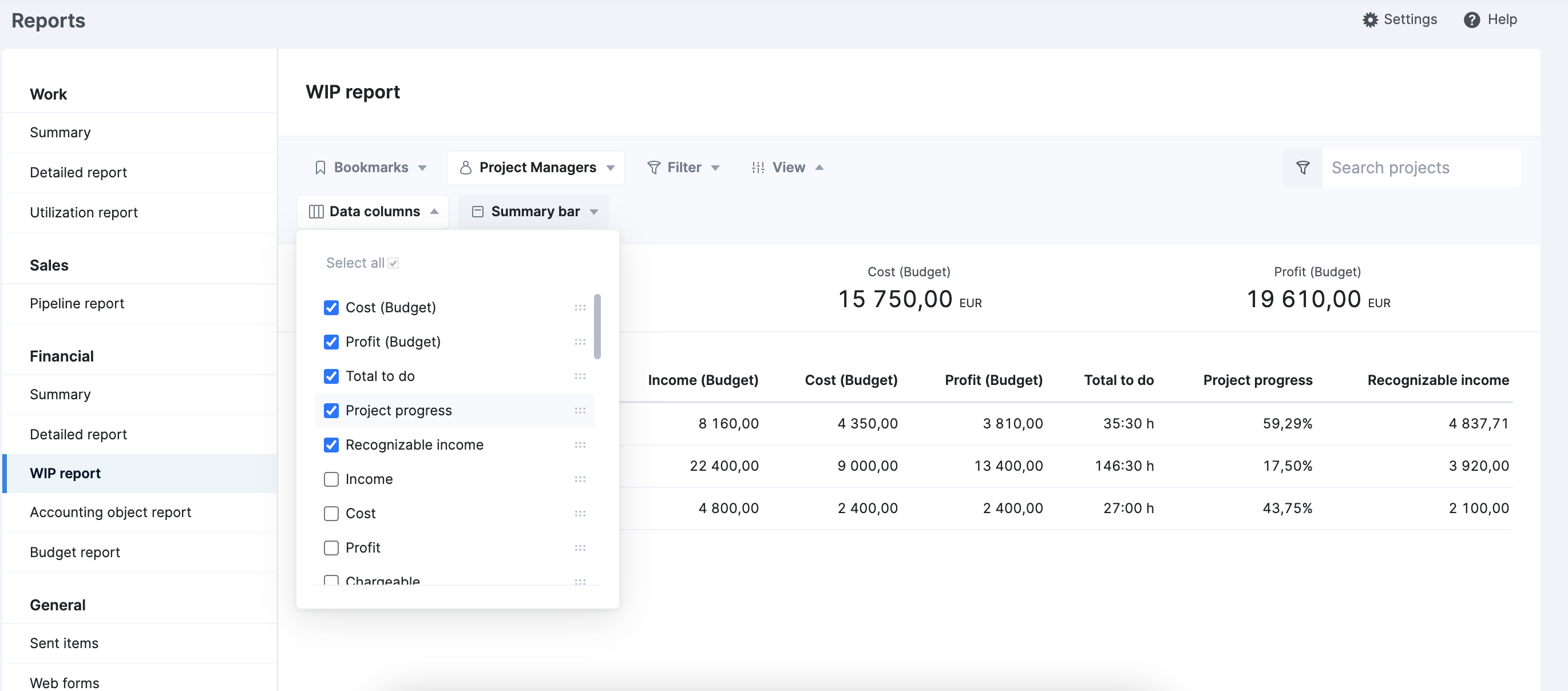The height and width of the screenshot is (691, 1568).
Task: Select WIP report in sidebar
Action: coord(140,473)
